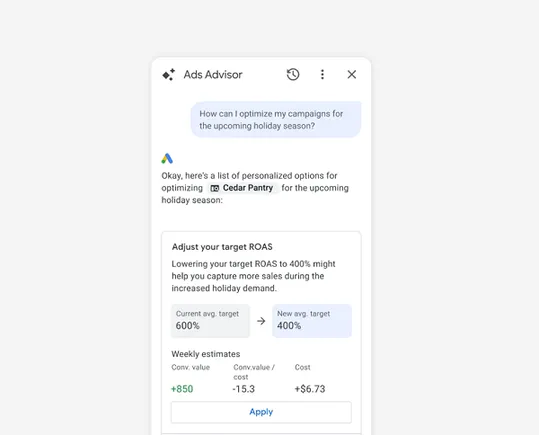Click the Ads Advisor sparkle icon
Image resolution: width=539 pixels, height=435 pixels.
(168, 75)
